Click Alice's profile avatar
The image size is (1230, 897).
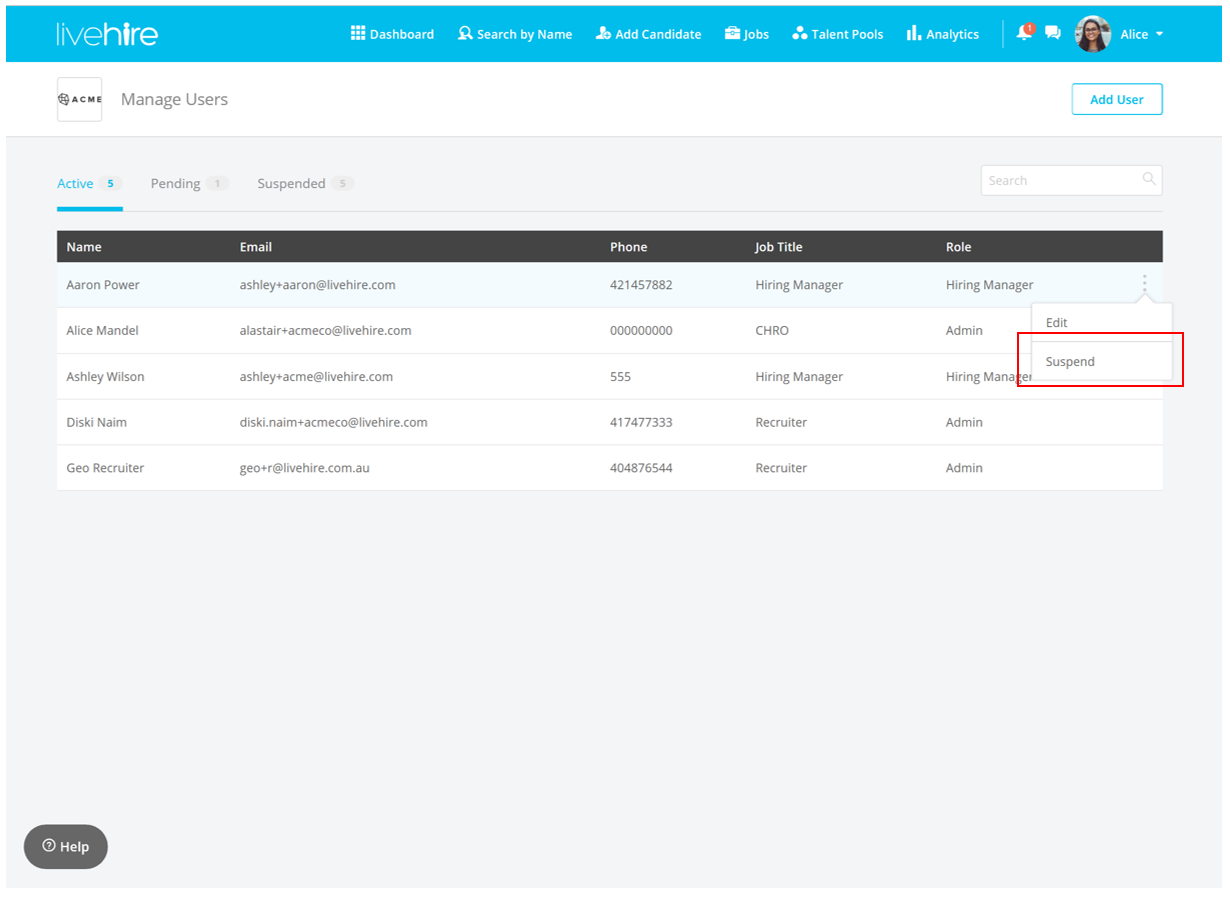1093,34
